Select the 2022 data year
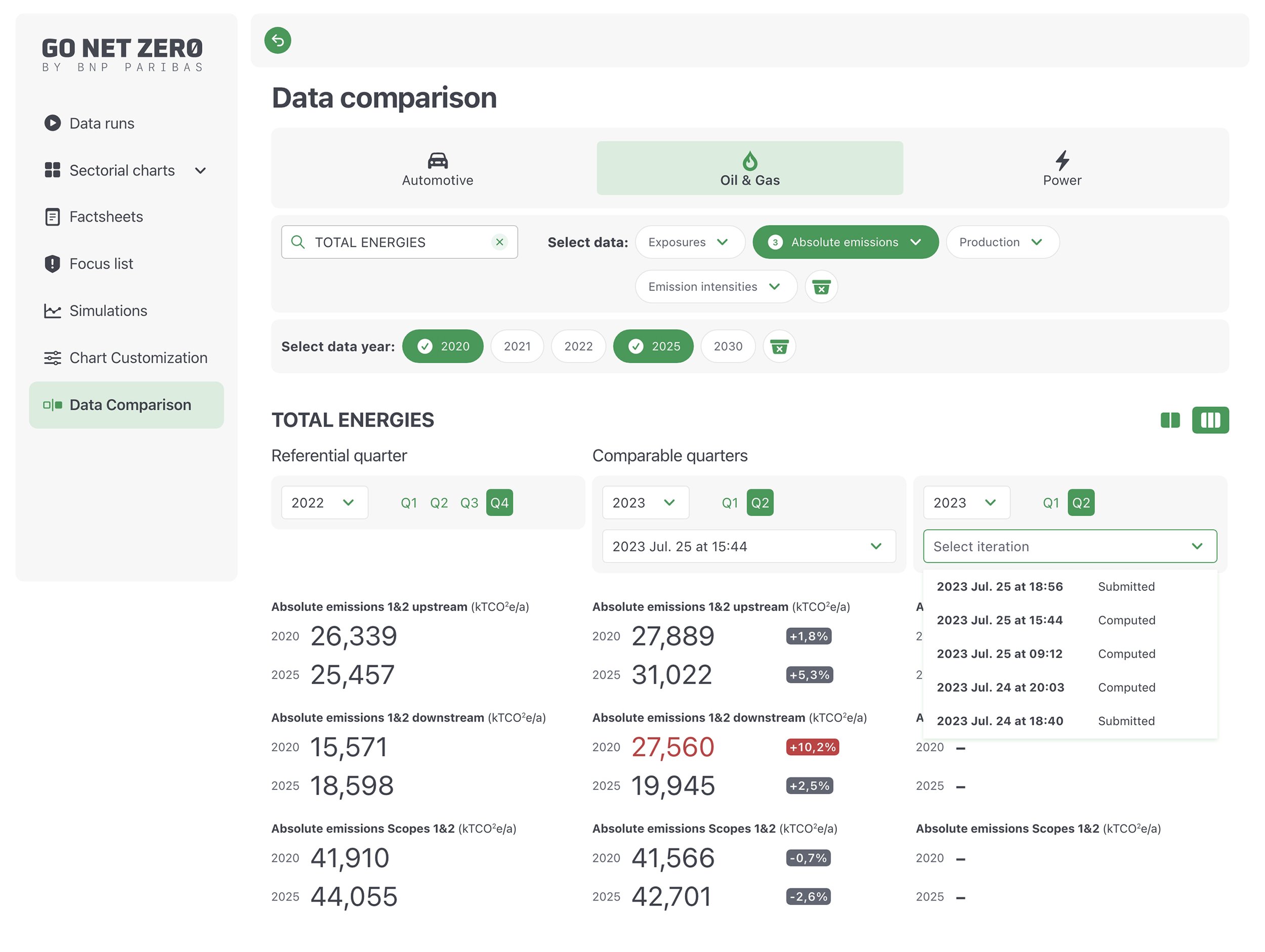The width and height of the screenshot is (1265, 952). point(578,346)
